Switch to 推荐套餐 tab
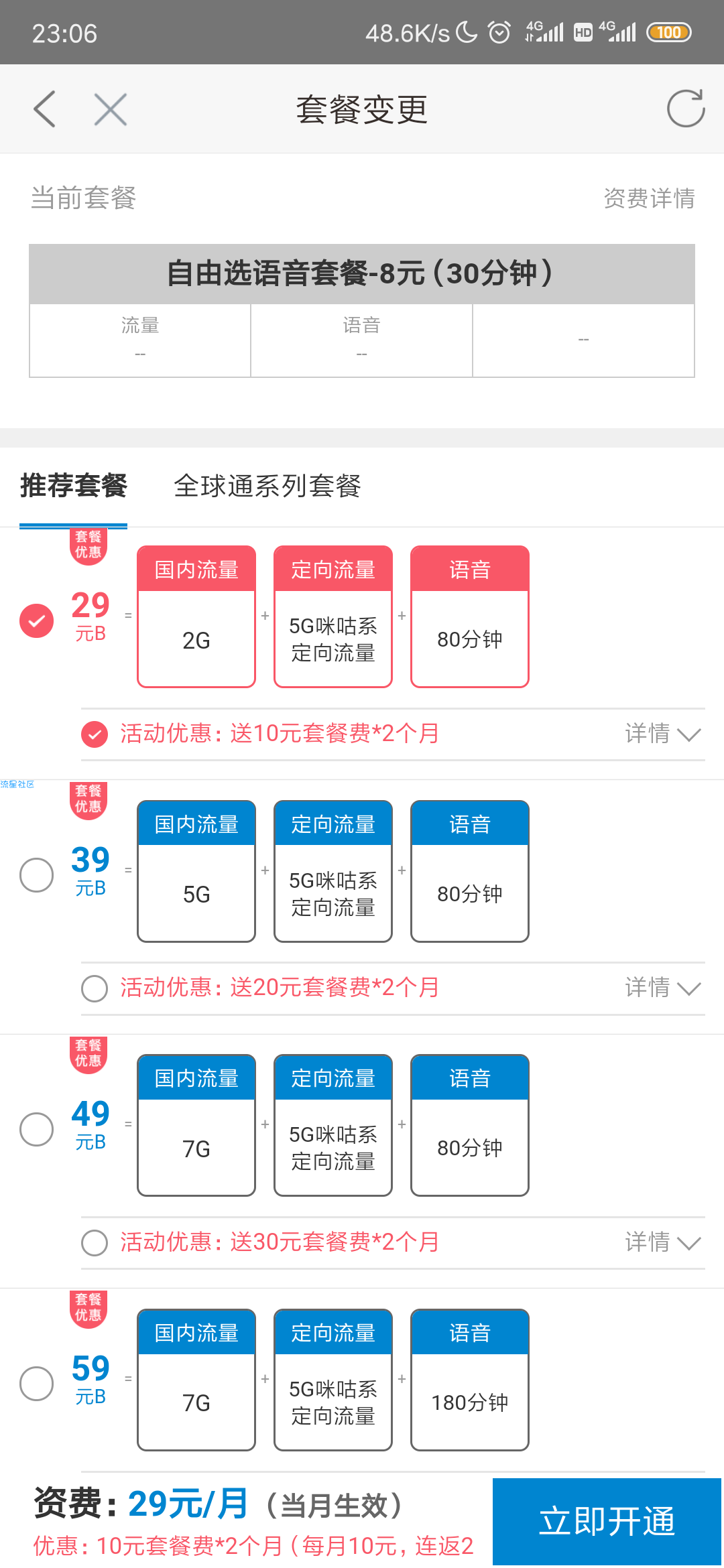This screenshot has width=724, height=1568. point(74,486)
